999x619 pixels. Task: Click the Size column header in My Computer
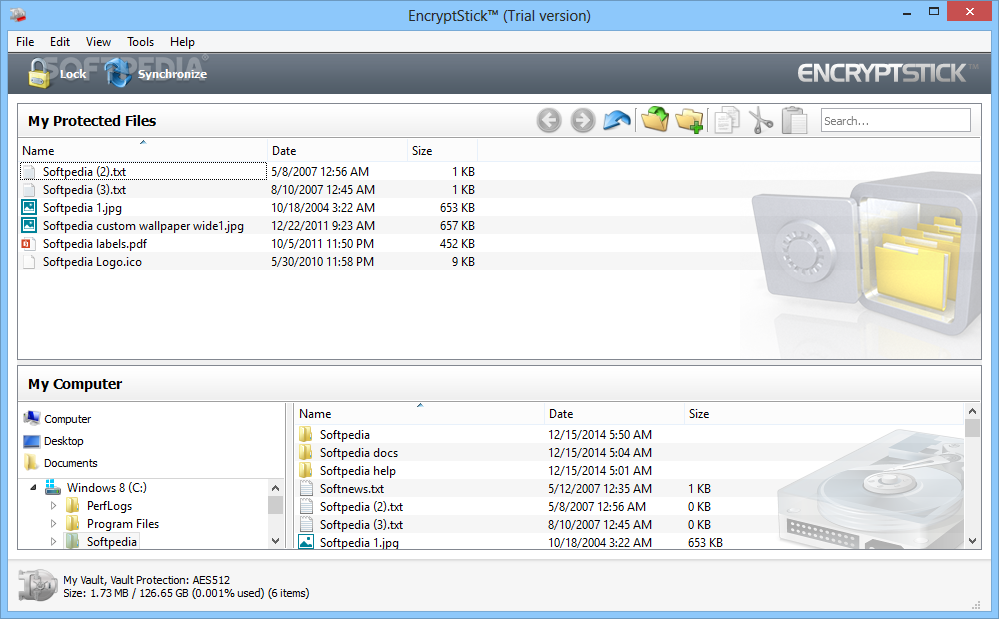(x=698, y=413)
